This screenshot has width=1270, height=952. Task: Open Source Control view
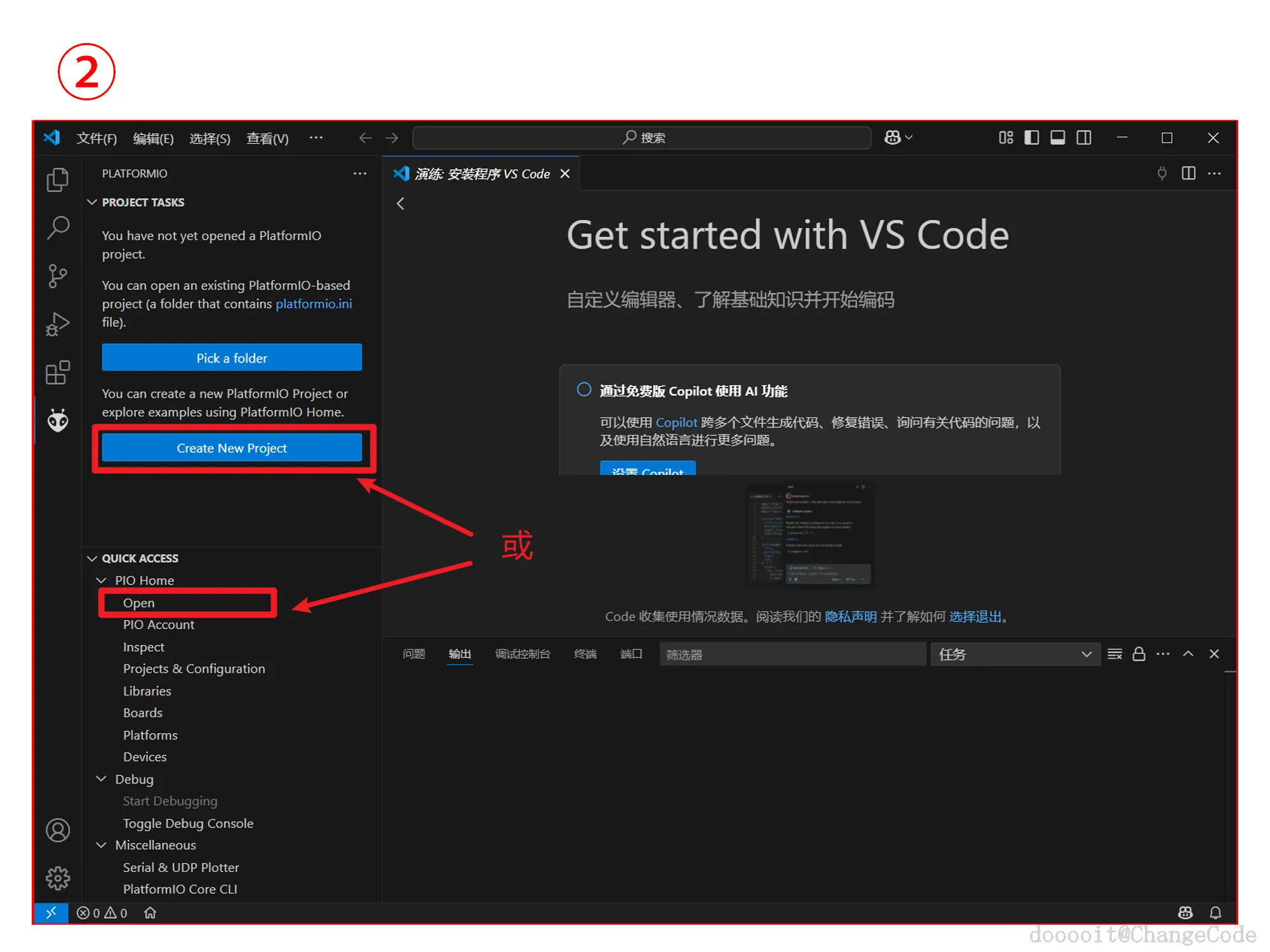[58, 275]
